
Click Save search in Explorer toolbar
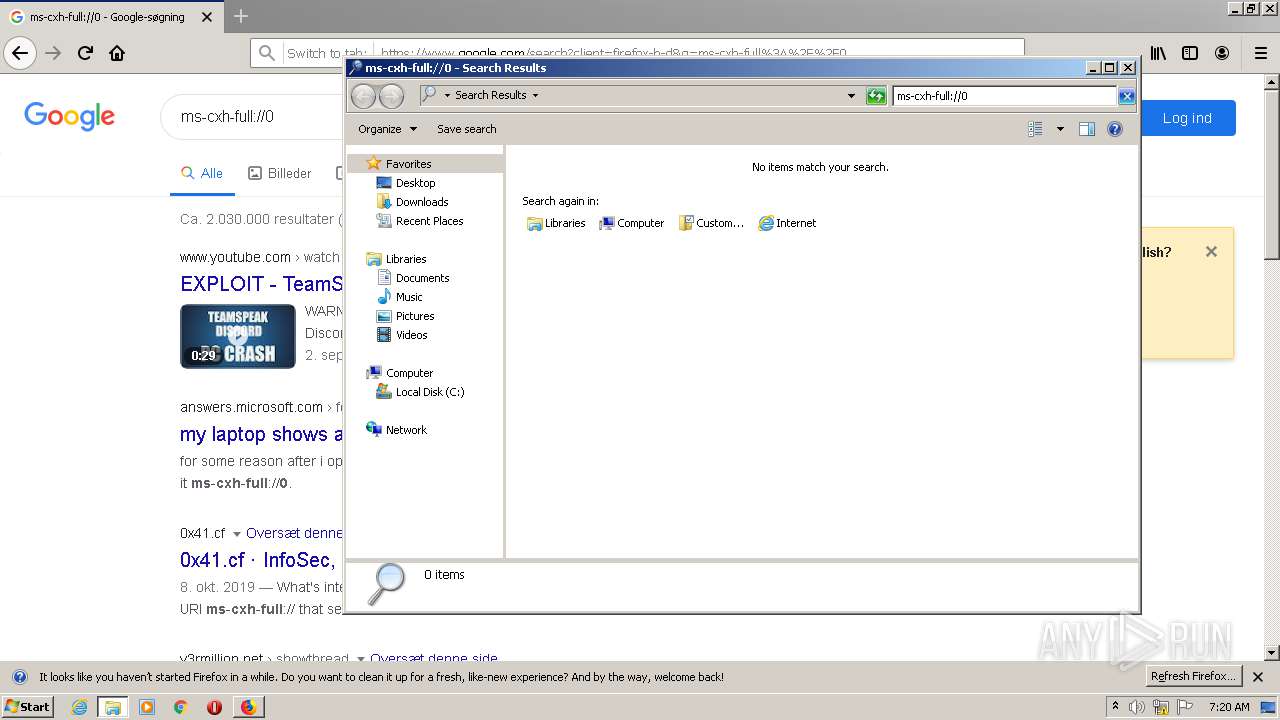(x=466, y=129)
